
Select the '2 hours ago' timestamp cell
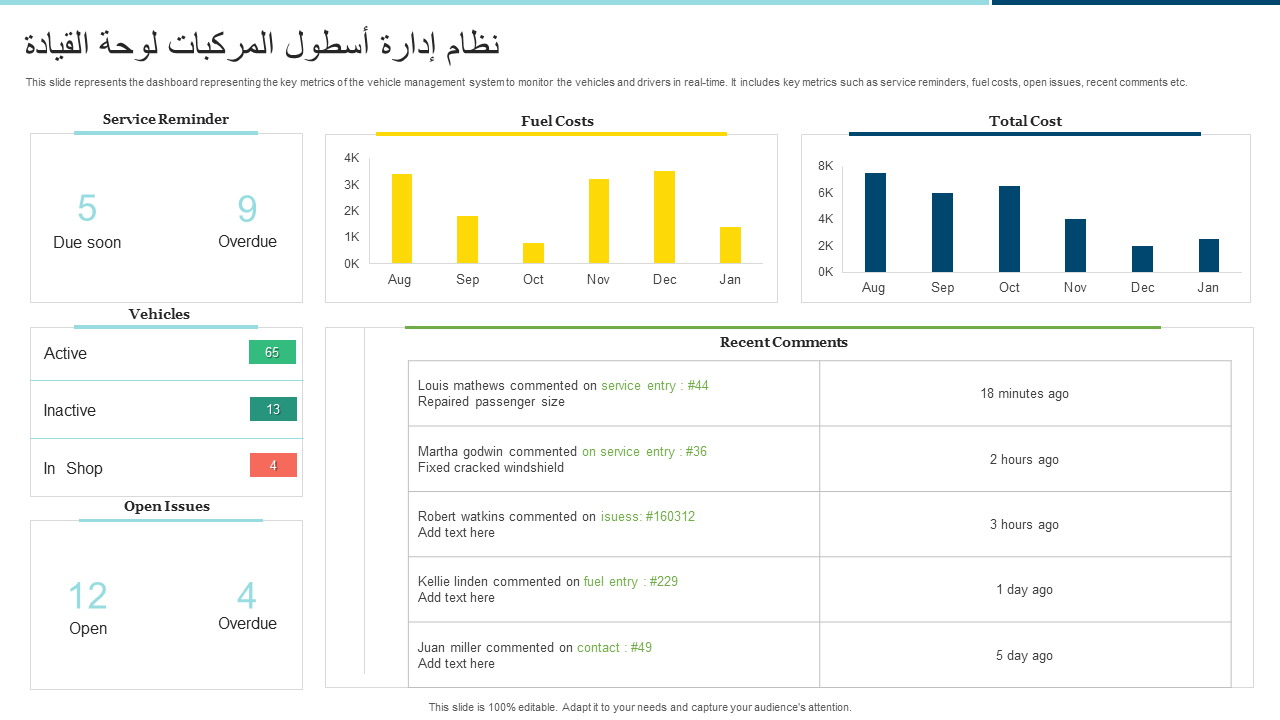pyautogui.click(x=1025, y=459)
